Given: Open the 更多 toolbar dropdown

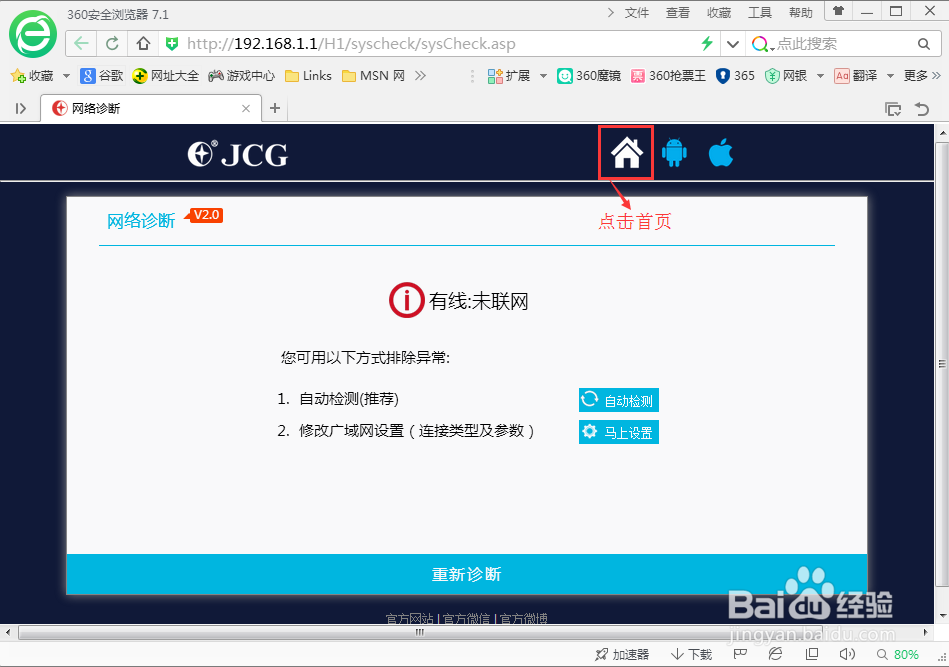Looking at the screenshot, I should pos(918,74).
